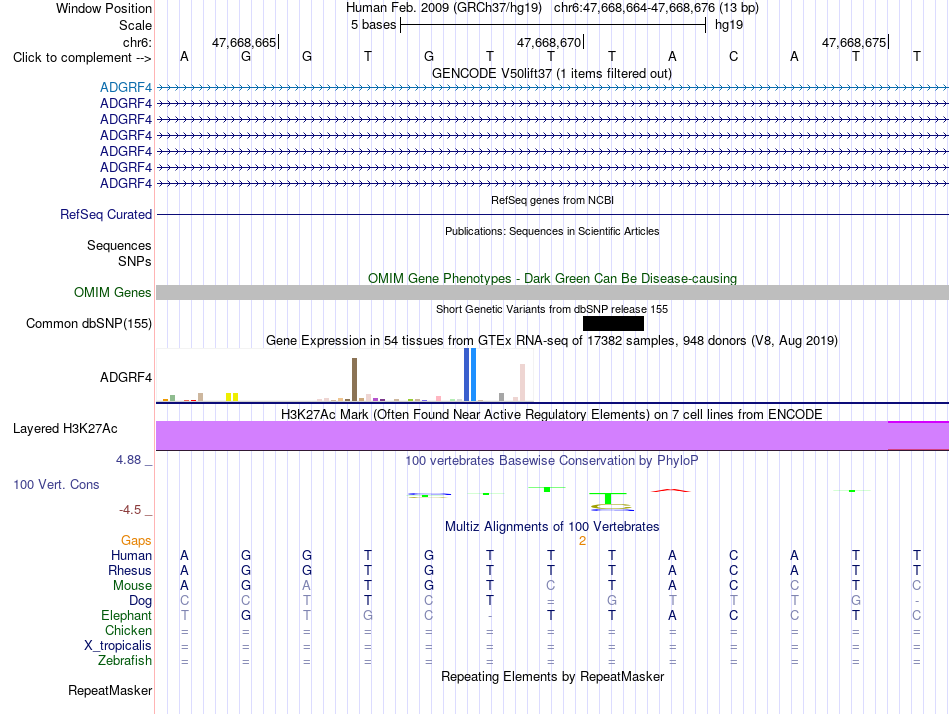
Task: Click the black ADGRF4 label beside GTEx chart
Action: tap(126, 378)
